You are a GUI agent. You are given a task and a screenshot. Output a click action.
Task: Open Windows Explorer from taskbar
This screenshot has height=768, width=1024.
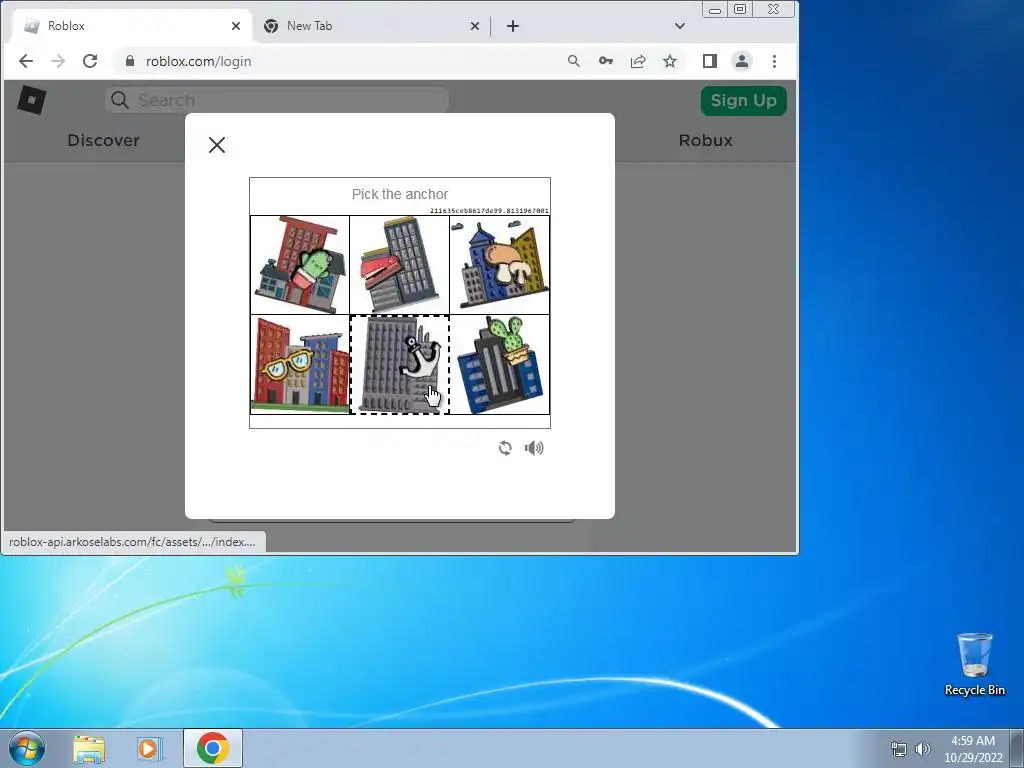[89, 748]
